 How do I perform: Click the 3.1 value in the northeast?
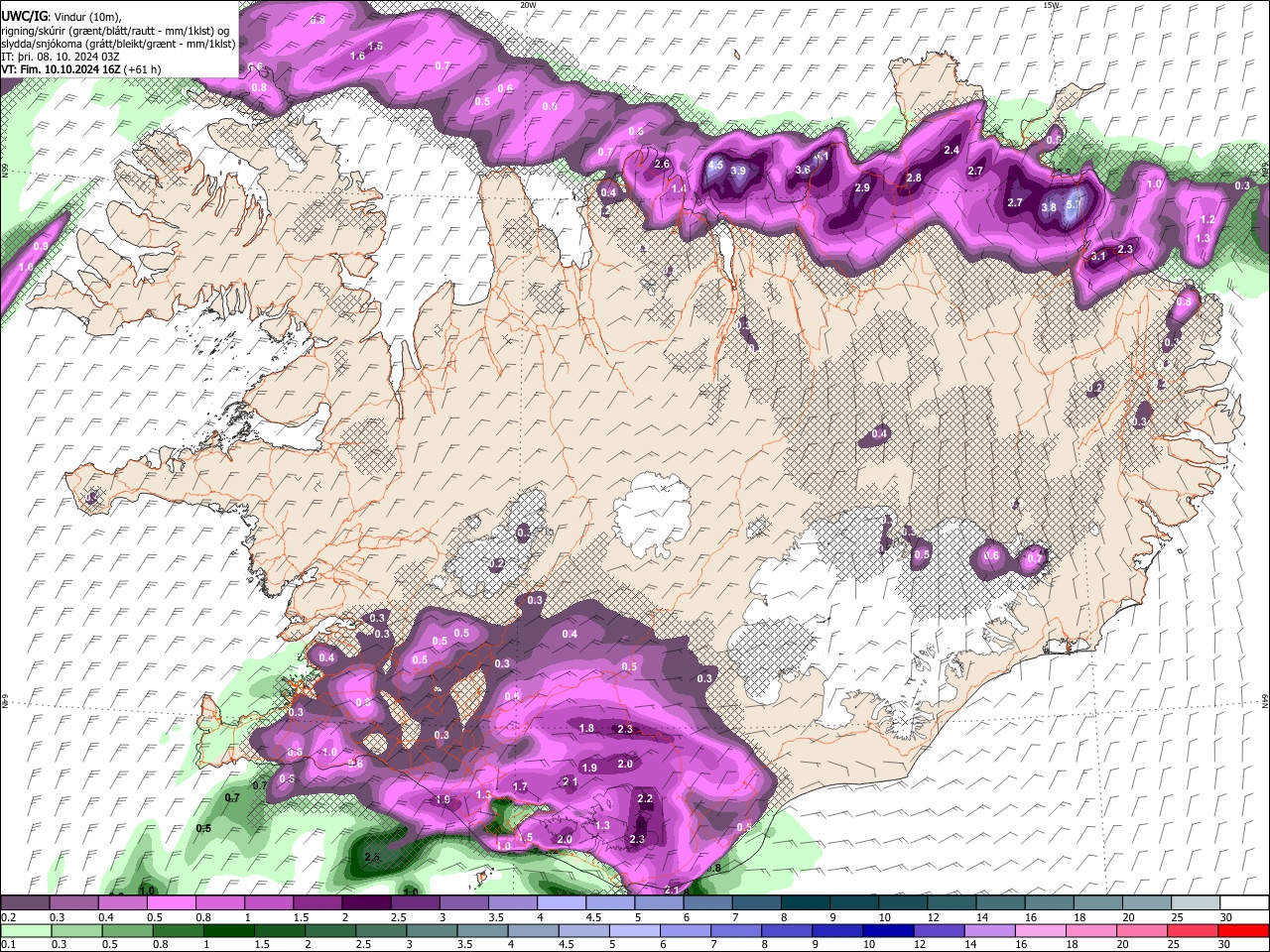[x=1097, y=256]
